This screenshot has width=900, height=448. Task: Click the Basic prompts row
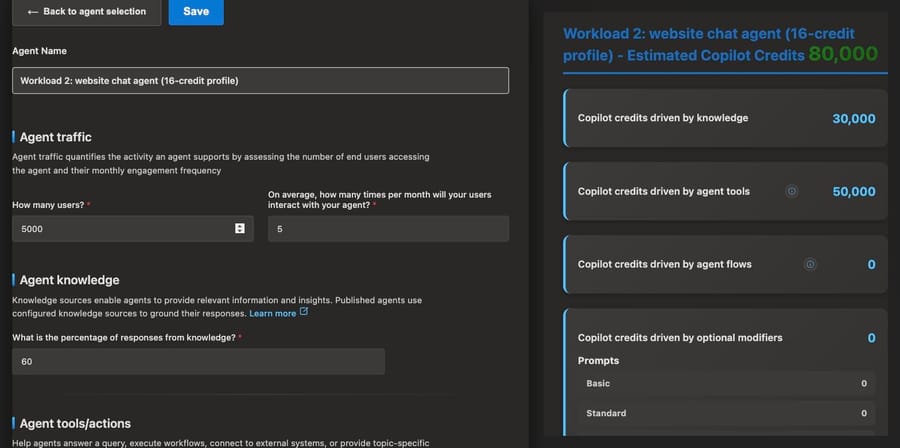pos(726,384)
